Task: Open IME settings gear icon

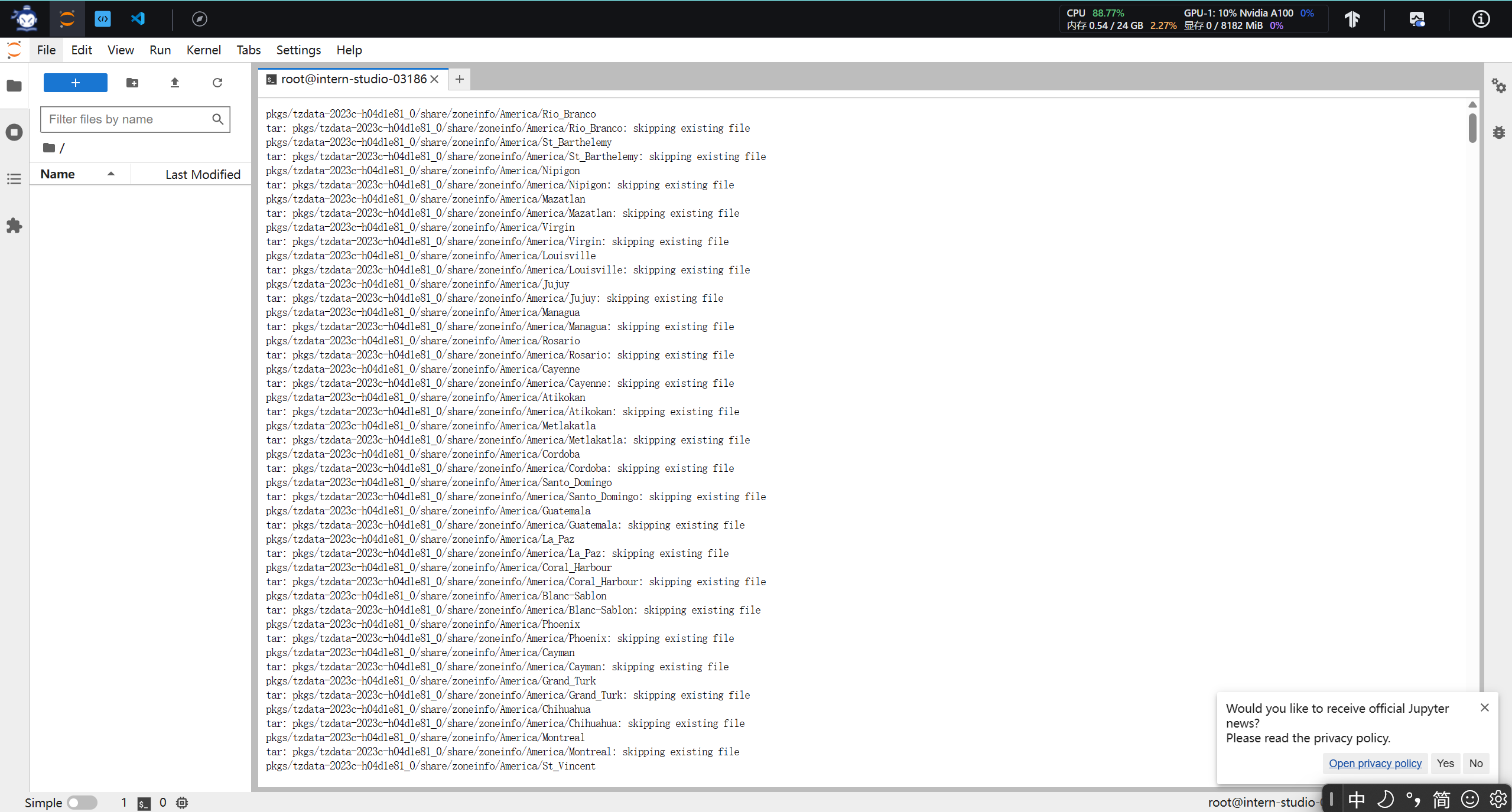Action: click(x=1498, y=800)
